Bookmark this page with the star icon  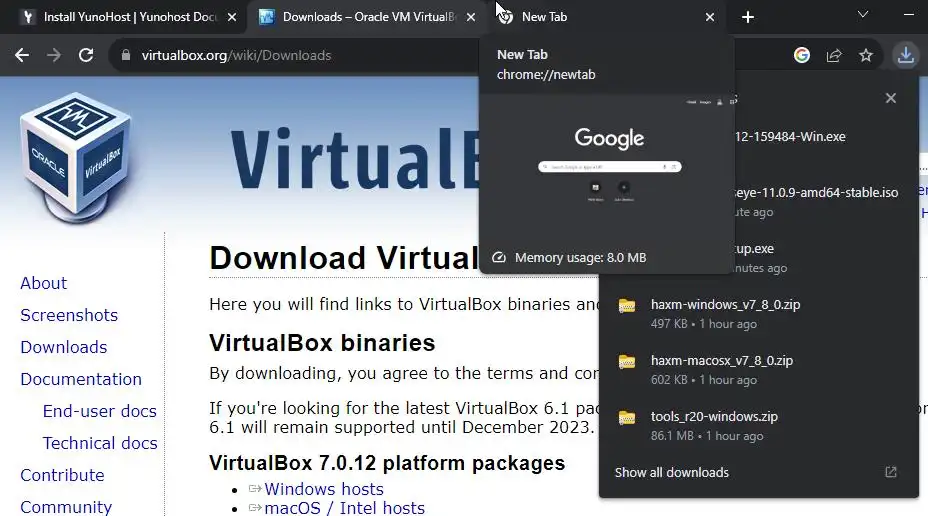point(866,55)
